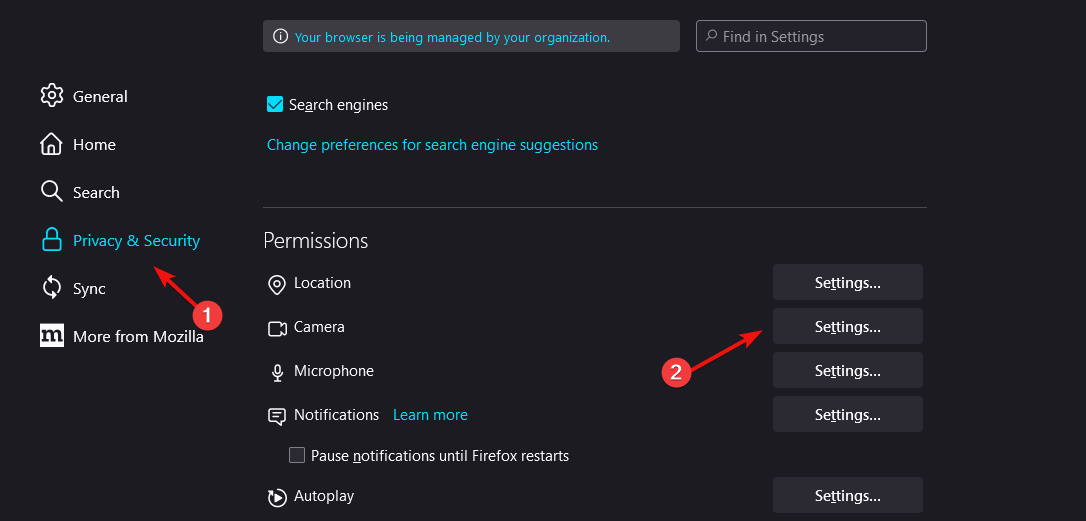
Task: Click the Camera permission icon
Action: 277,328
